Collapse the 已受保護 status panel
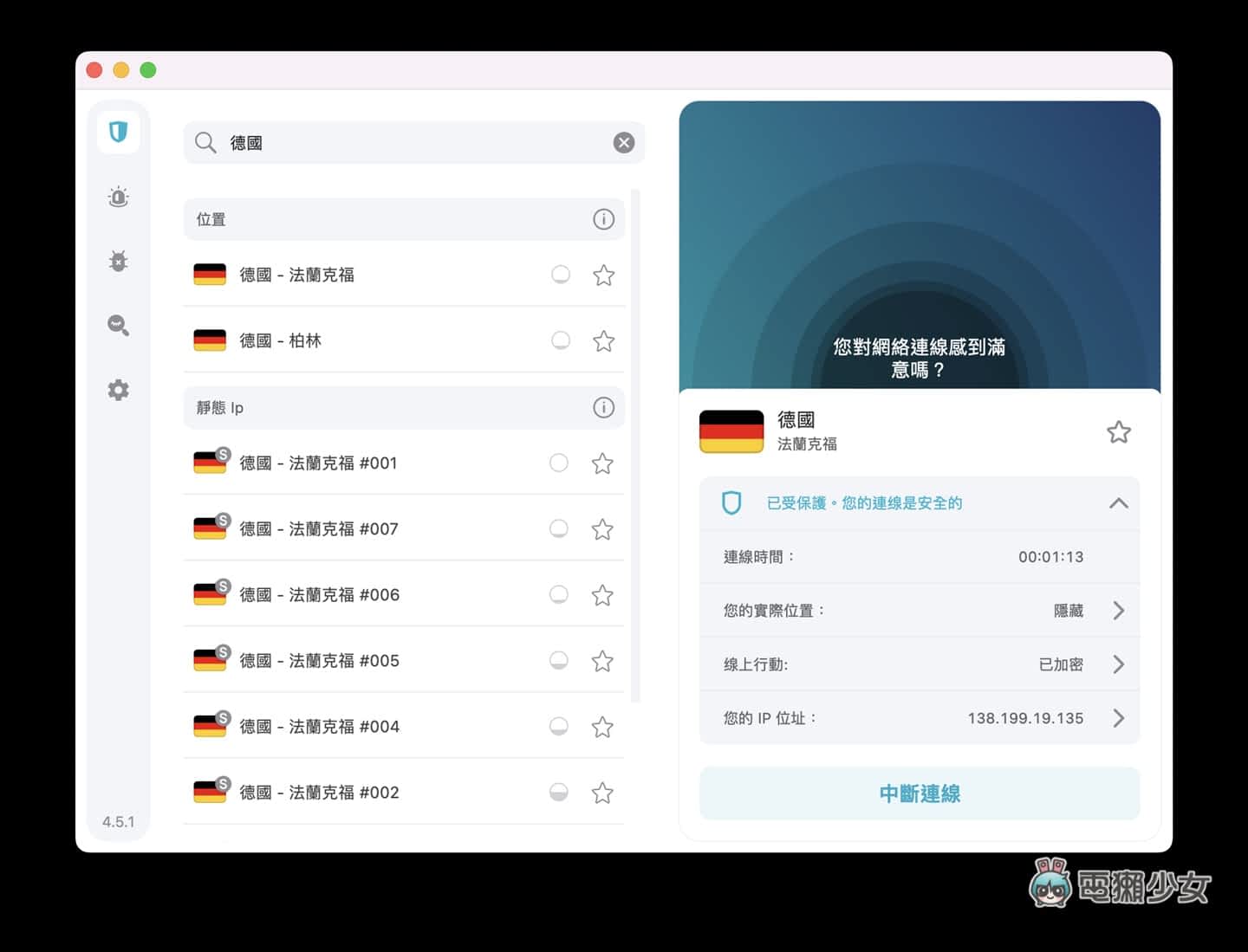The image size is (1248, 952). click(1118, 503)
